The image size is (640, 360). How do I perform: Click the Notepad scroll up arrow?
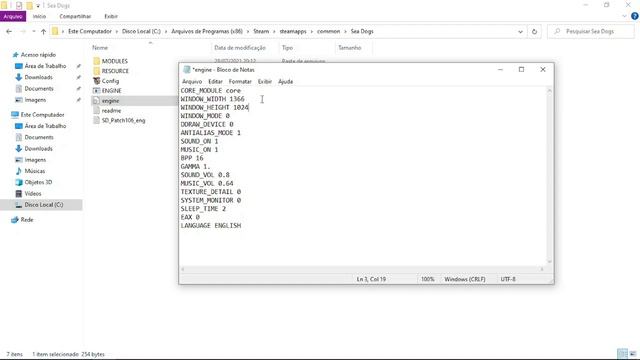click(549, 91)
